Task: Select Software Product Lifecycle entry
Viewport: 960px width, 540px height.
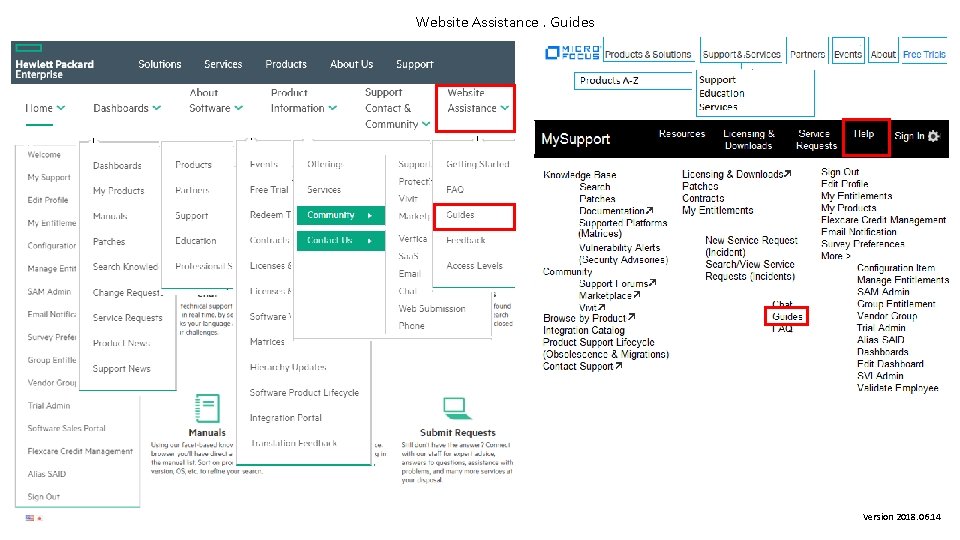Action: tap(304, 392)
